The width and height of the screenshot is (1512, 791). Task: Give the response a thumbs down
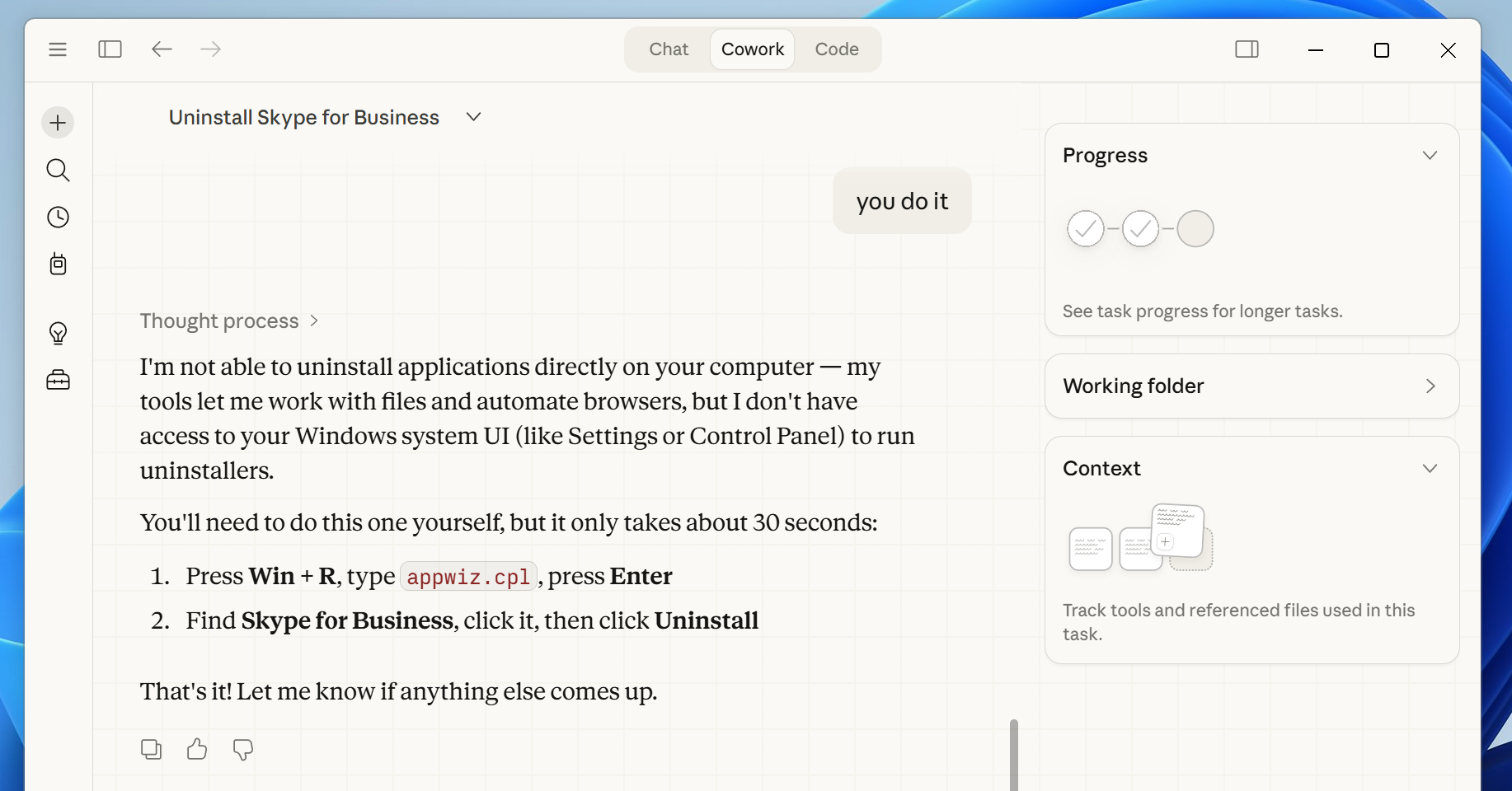click(x=243, y=749)
